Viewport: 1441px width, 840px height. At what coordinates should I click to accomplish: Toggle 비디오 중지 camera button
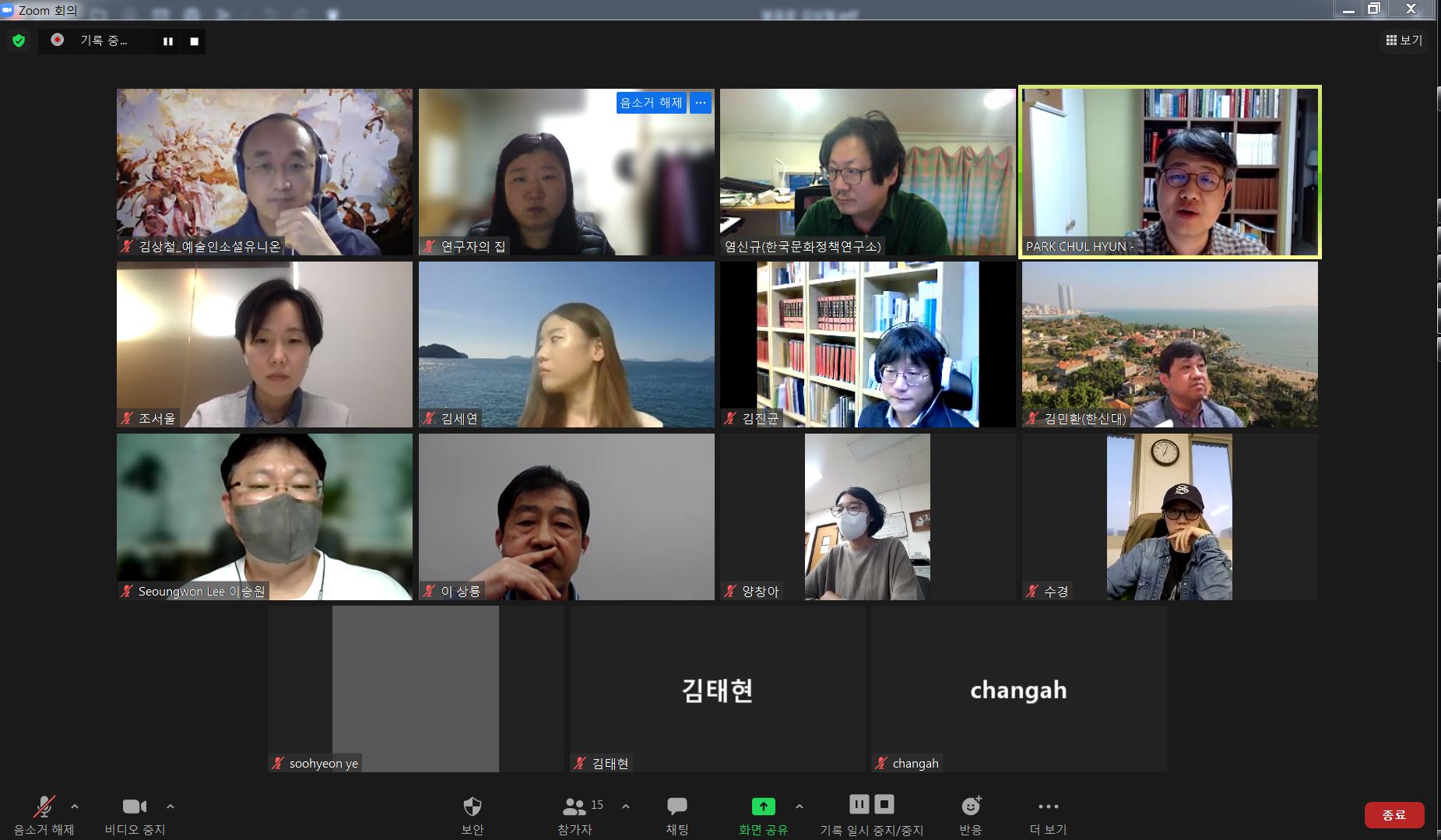[135, 814]
